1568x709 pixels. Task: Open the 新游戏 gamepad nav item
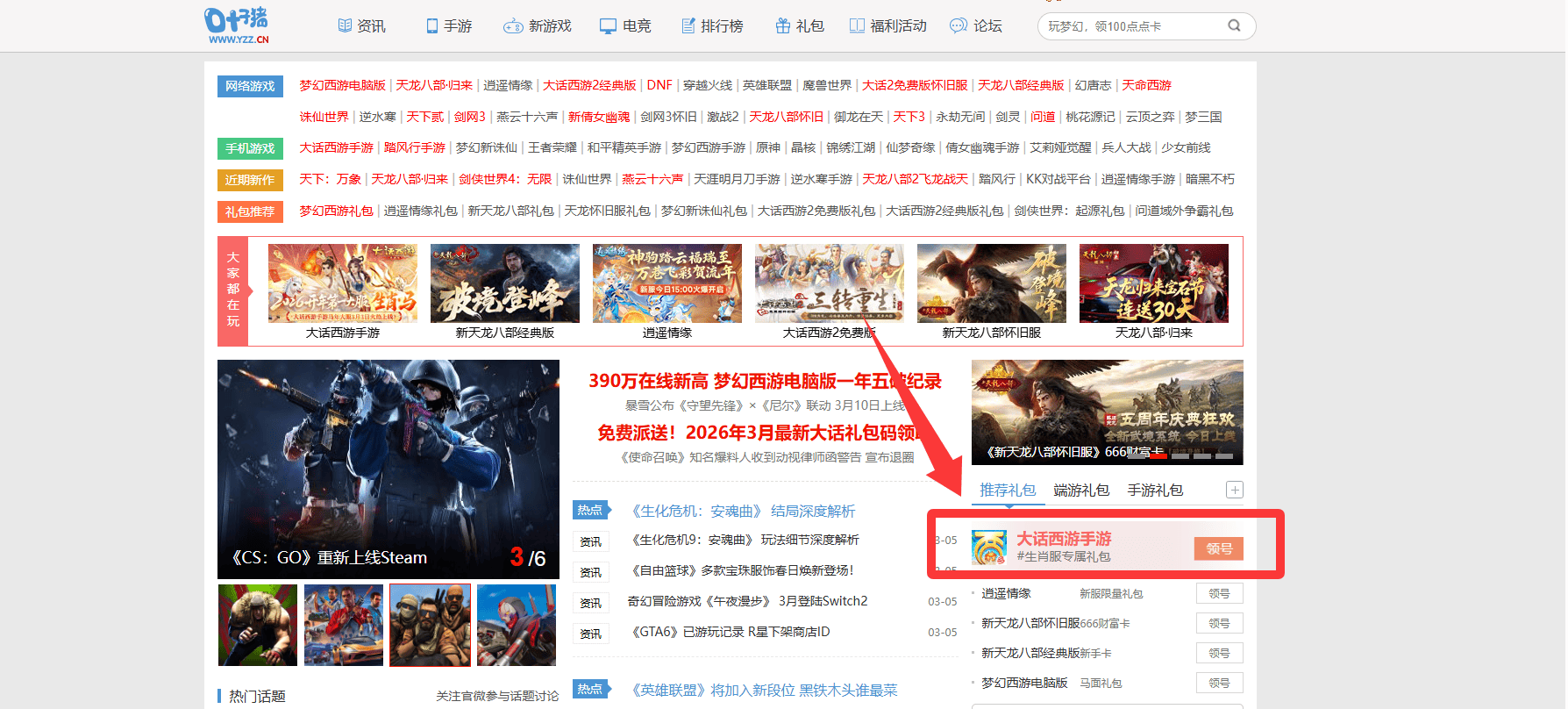click(x=537, y=26)
